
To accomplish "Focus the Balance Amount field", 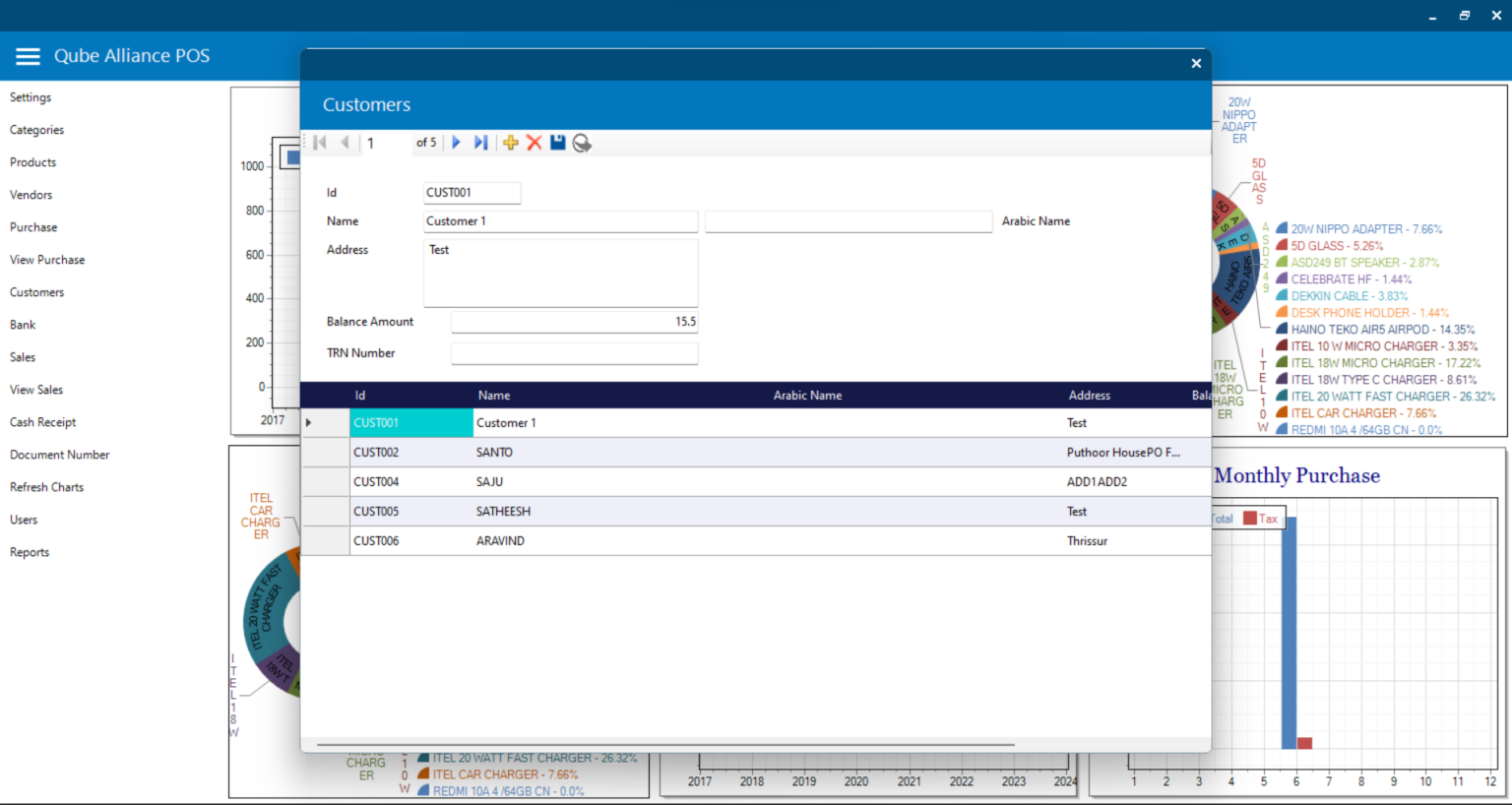I will pyautogui.click(x=574, y=322).
